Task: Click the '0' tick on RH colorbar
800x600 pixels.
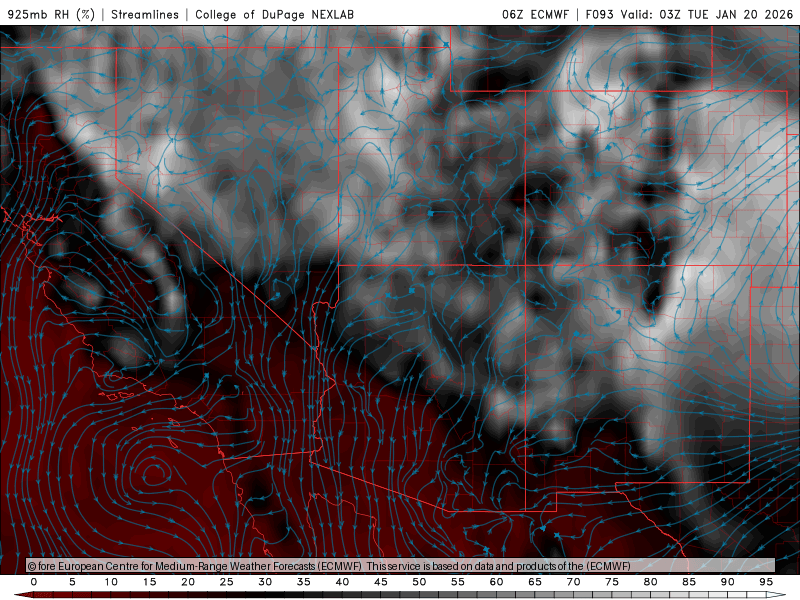Action: (x=34, y=582)
